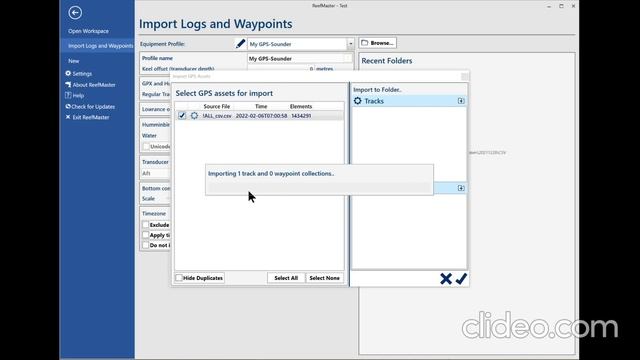Click the About ReefMaster icon
Screen dimensions: 640x360
tap(68, 84)
